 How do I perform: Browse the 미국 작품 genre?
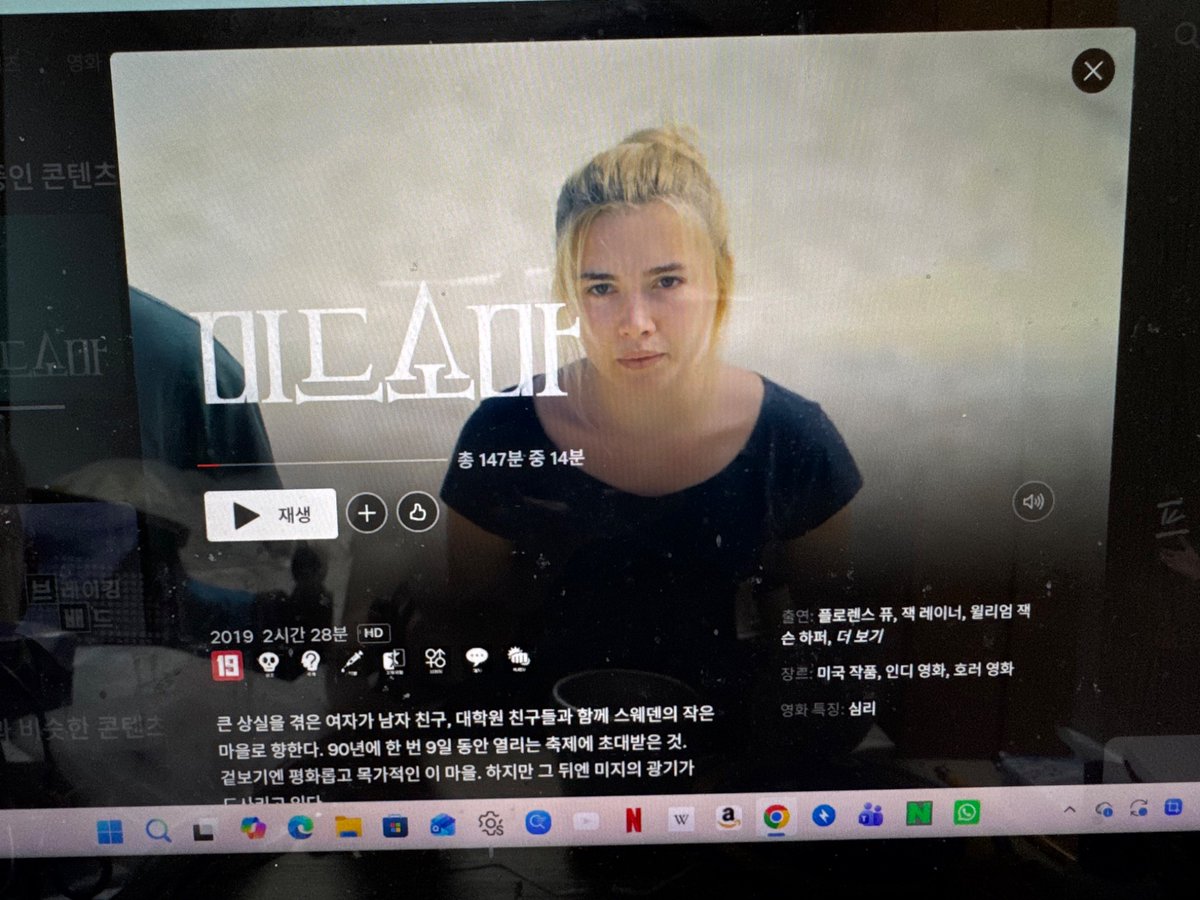[849, 672]
